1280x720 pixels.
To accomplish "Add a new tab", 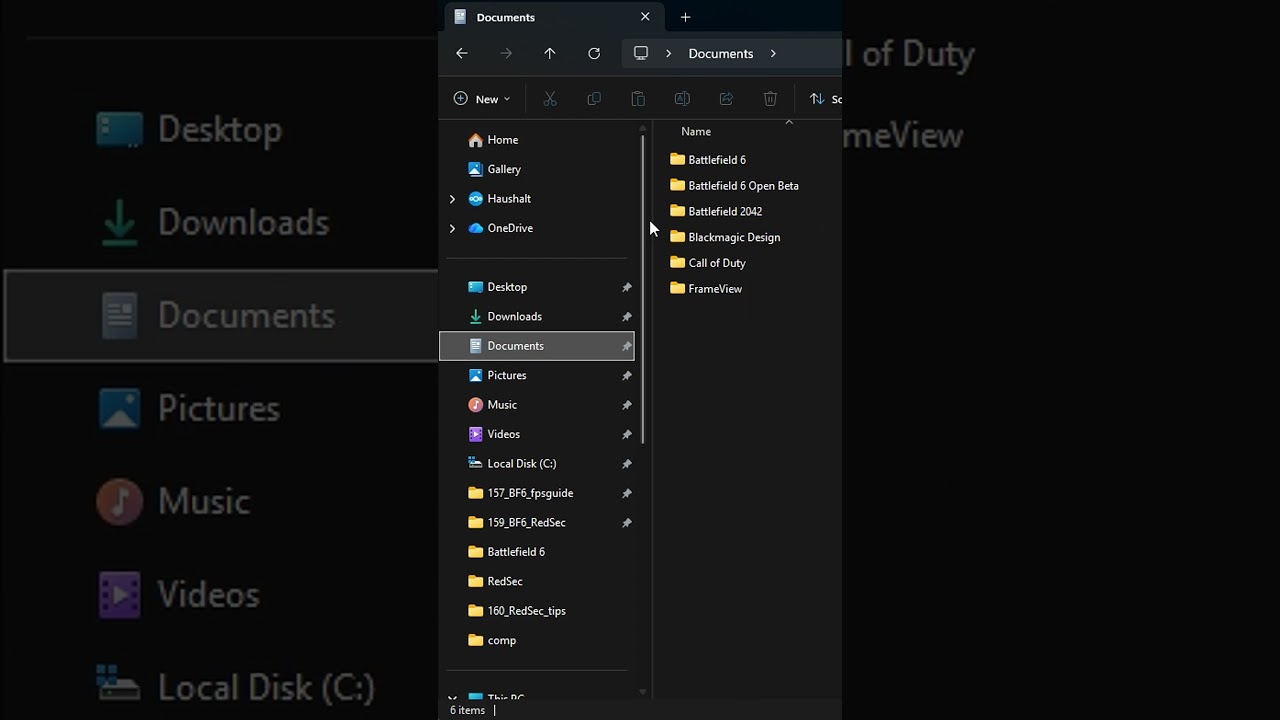I will click(685, 17).
